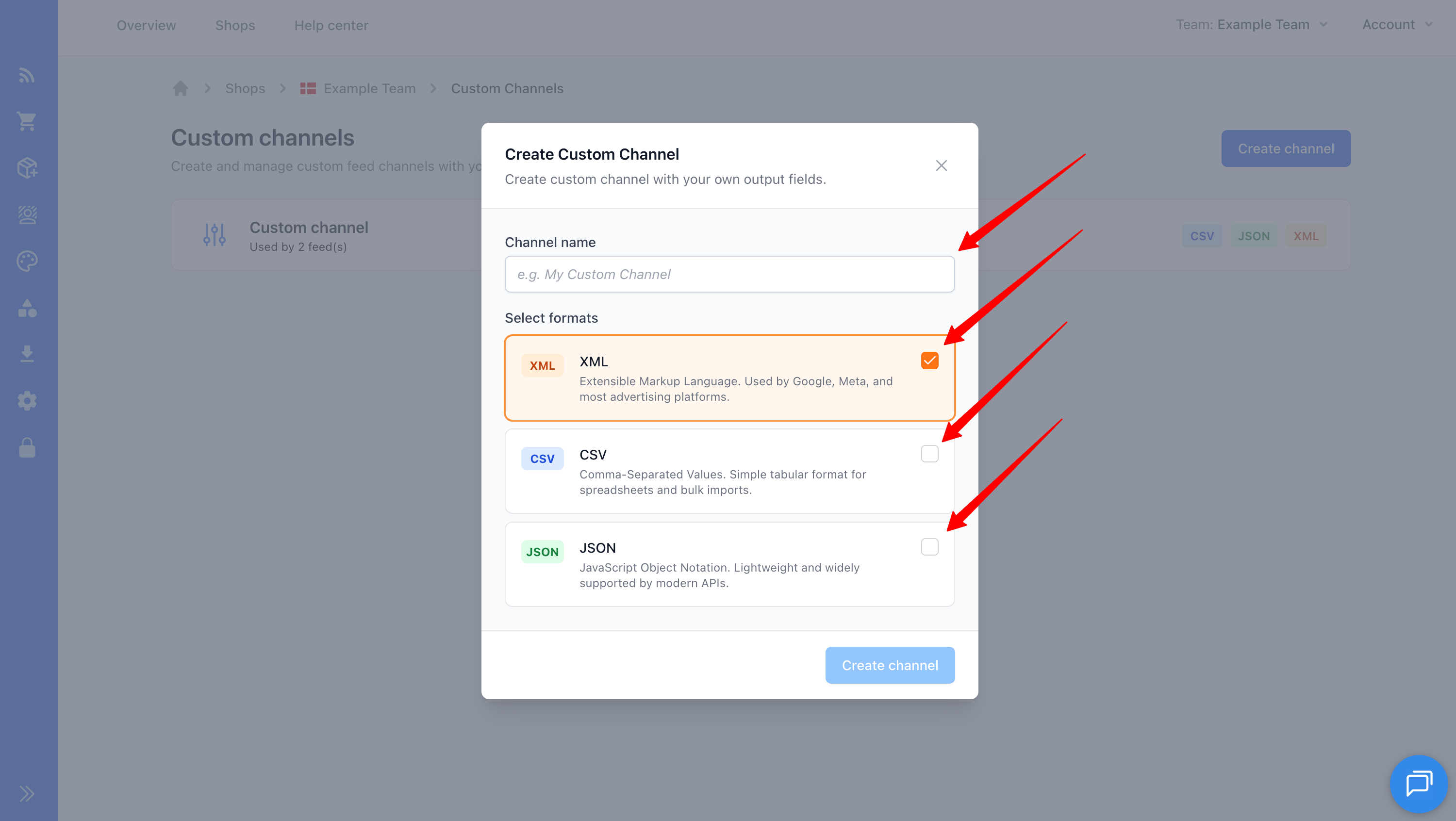1456x821 pixels.
Task: Open the shopping cart sidebar icon
Action: click(27, 121)
